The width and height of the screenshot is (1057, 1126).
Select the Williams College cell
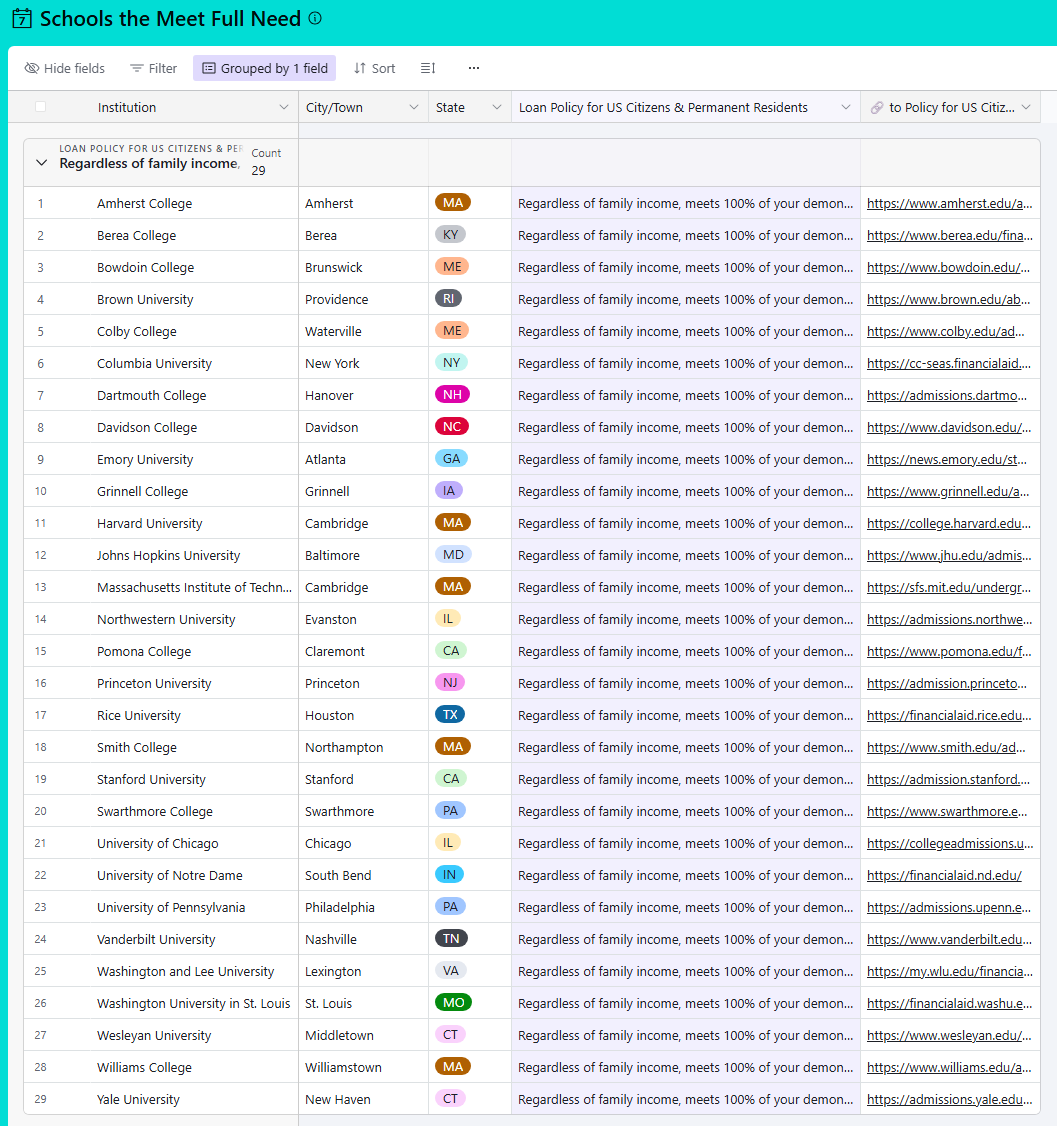point(194,1067)
